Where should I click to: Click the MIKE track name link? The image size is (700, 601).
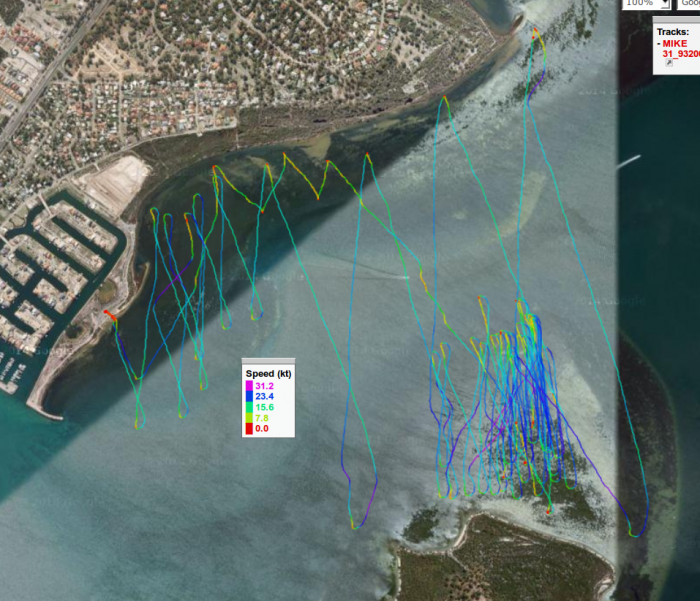pyautogui.click(x=676, y=44)
